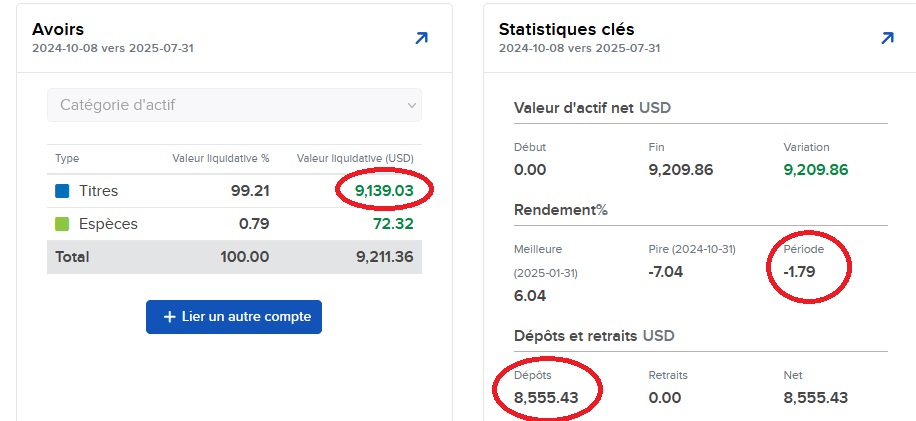916x421 pixels.
Task: Sort by the Type column header
Action: click(x=67, y=158)
